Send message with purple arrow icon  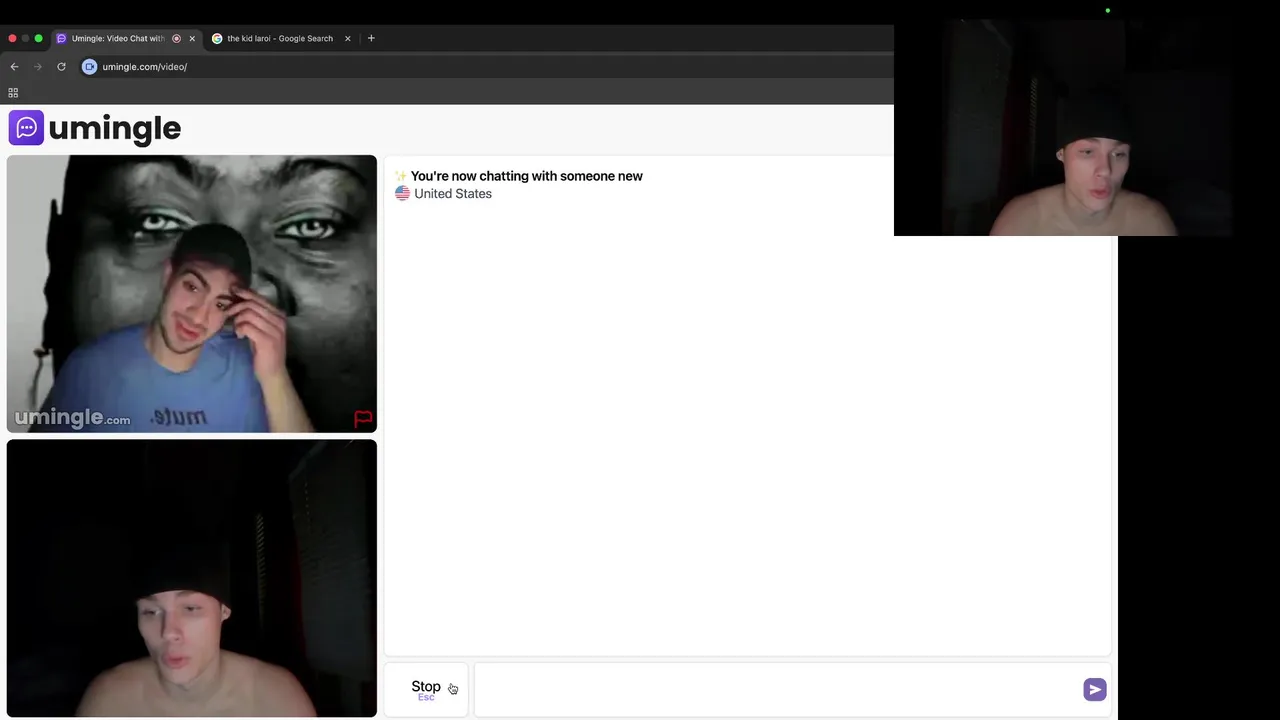click(x=1095, y=689)
